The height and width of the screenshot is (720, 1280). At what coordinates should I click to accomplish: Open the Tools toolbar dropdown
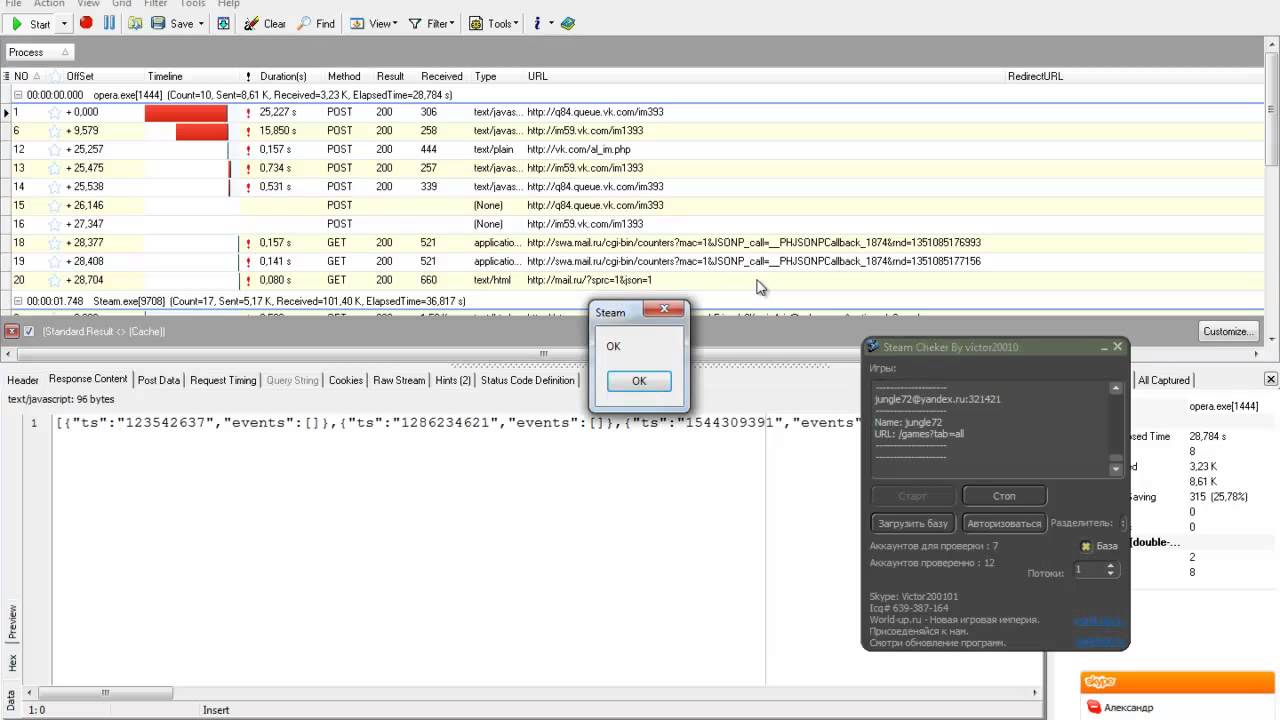(x=493, y=24)
